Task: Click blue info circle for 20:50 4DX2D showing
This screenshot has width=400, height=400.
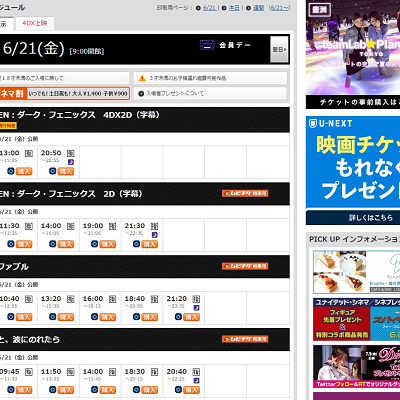Action: tap(53, 171)
